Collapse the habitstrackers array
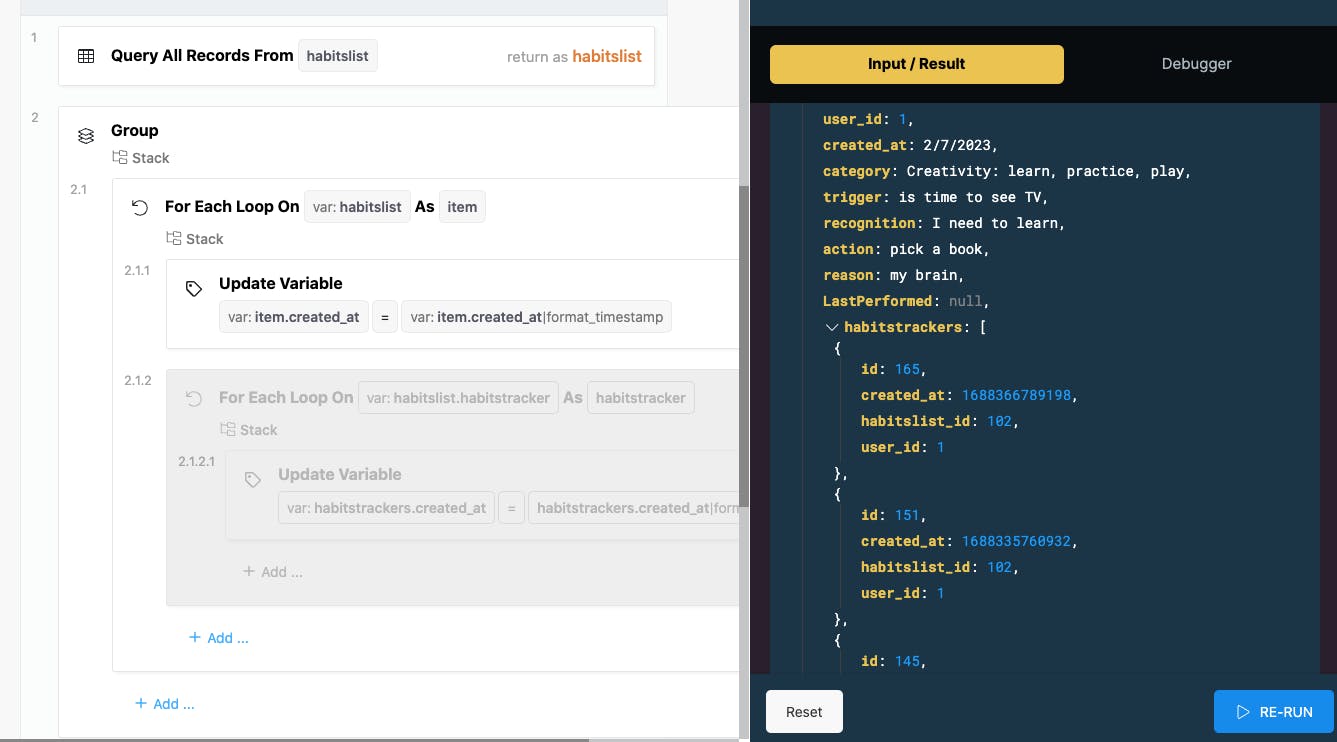The image size is (1337, 742). [831, 327]
